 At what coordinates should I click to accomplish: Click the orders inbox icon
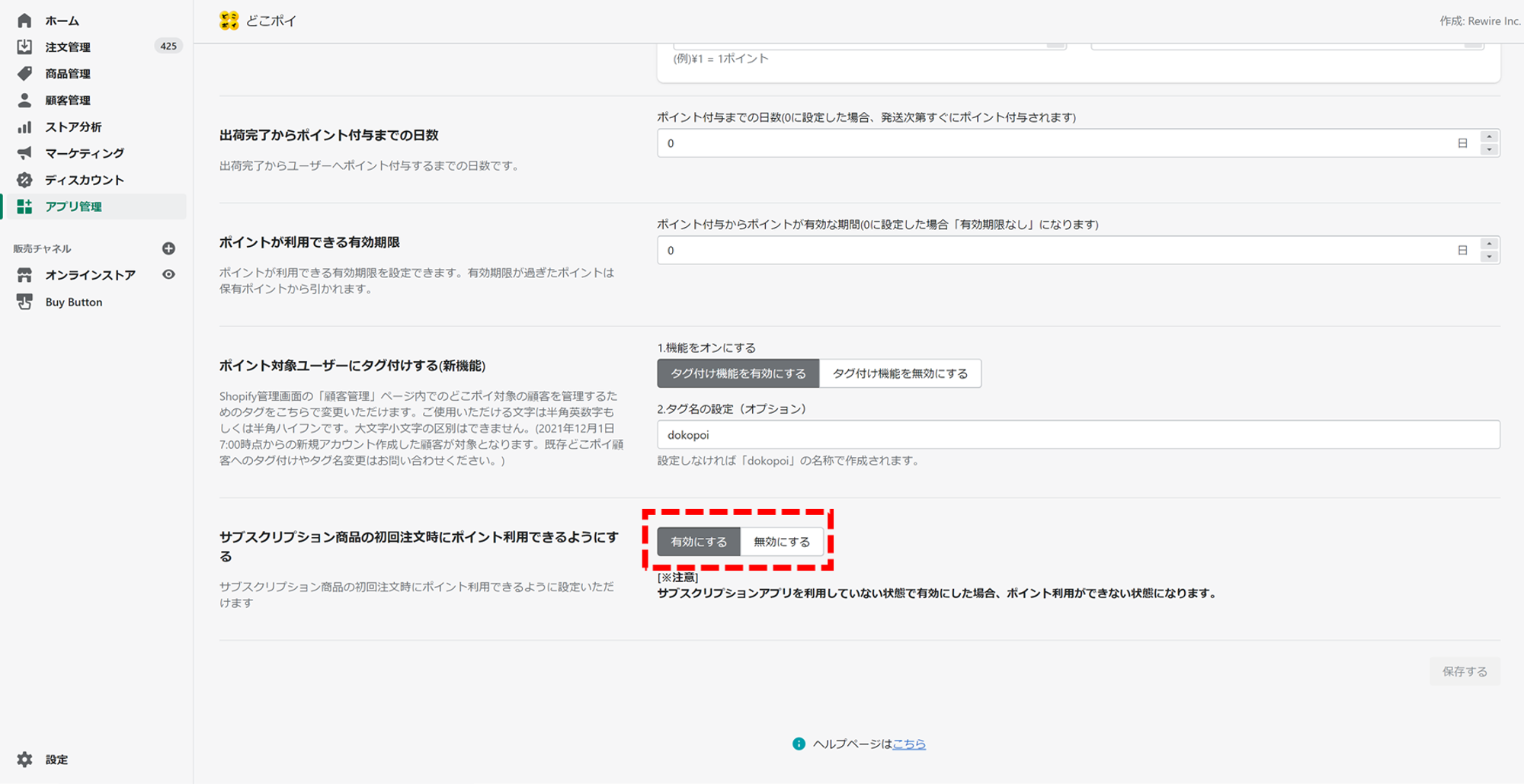[x=24, y=46]
